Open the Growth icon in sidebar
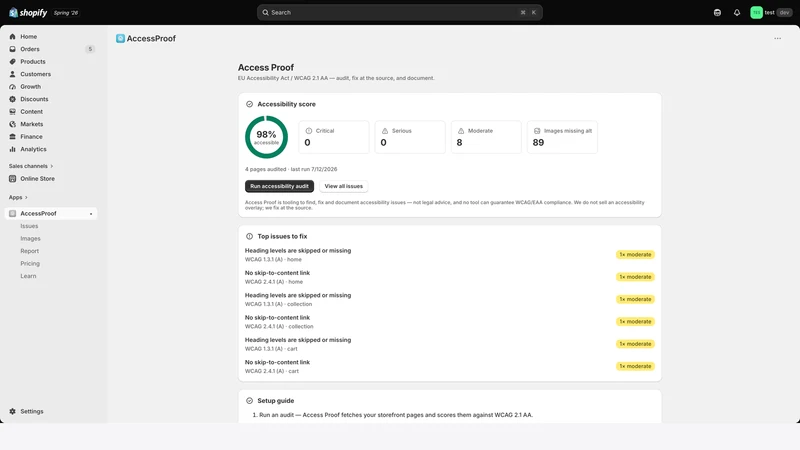Viewport: 800px width, 450px height. pyautogui.click(x=12, y=87)
